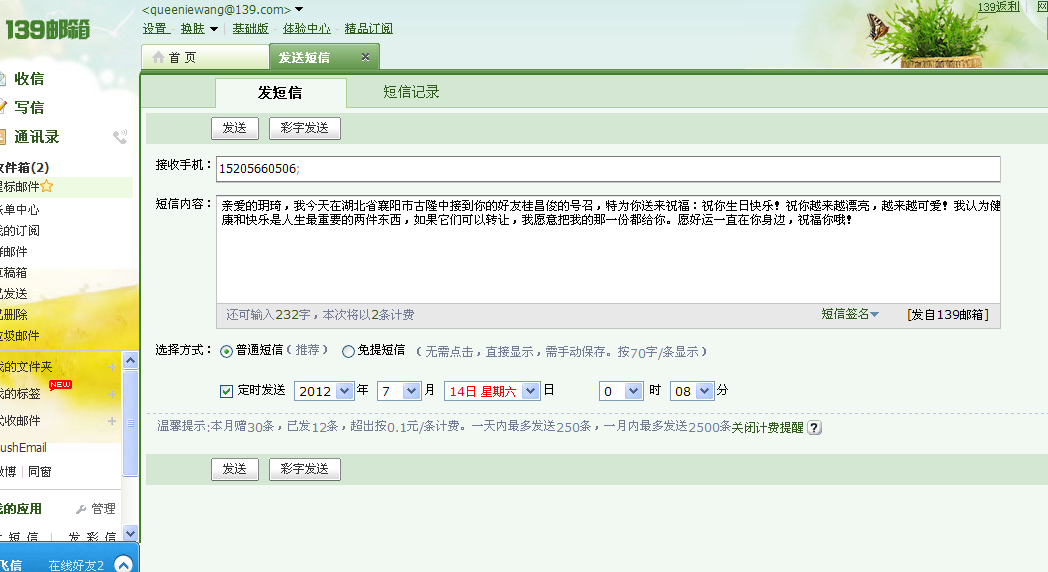This screenshot has height=572, width=1048.
Task: Open the 体验中心 link
Action: point(307,29)
